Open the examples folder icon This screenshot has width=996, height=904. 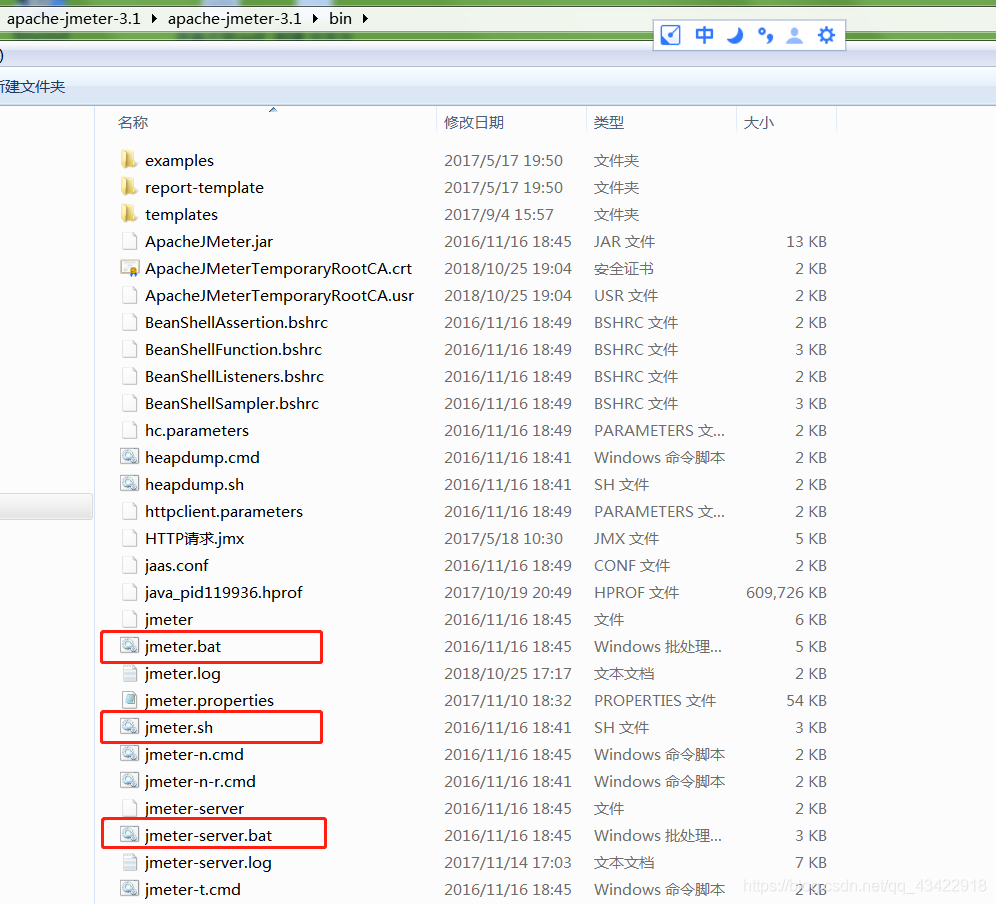(x=129, y=159)
